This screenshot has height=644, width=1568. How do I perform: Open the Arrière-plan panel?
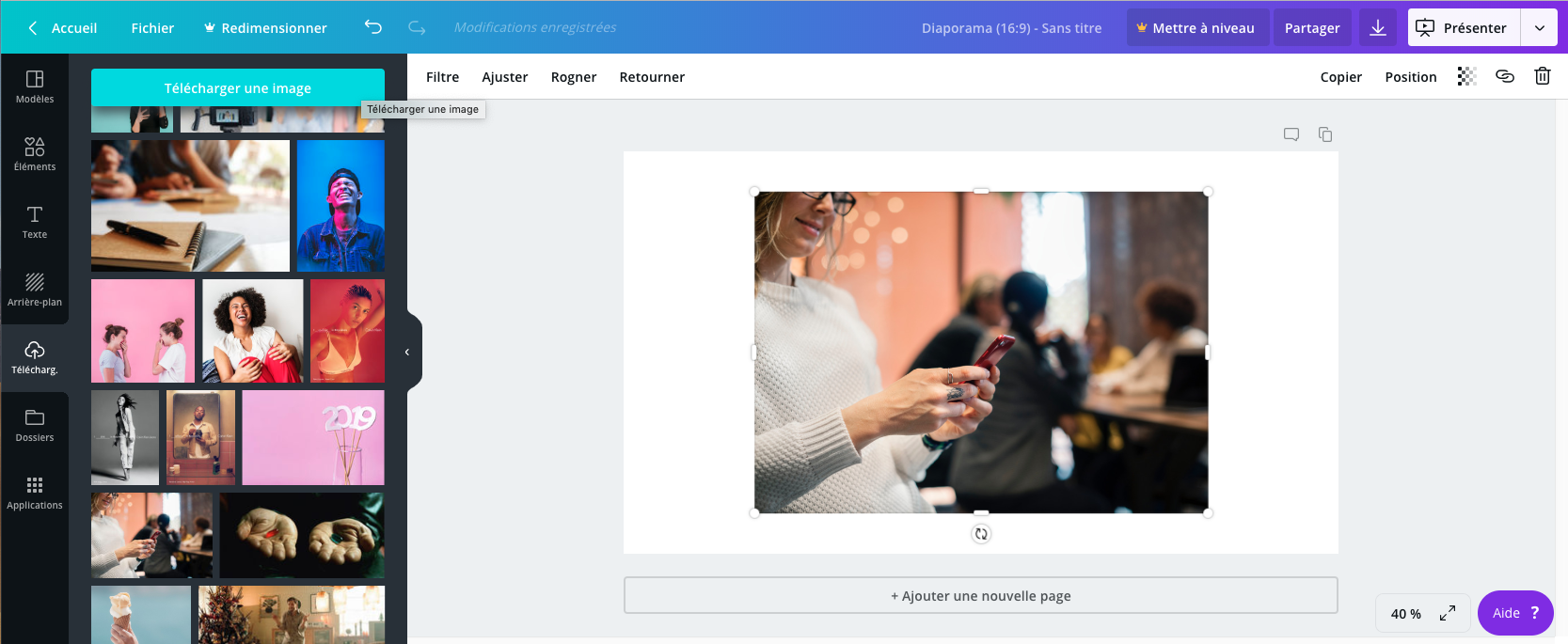[x=35, y=290]
